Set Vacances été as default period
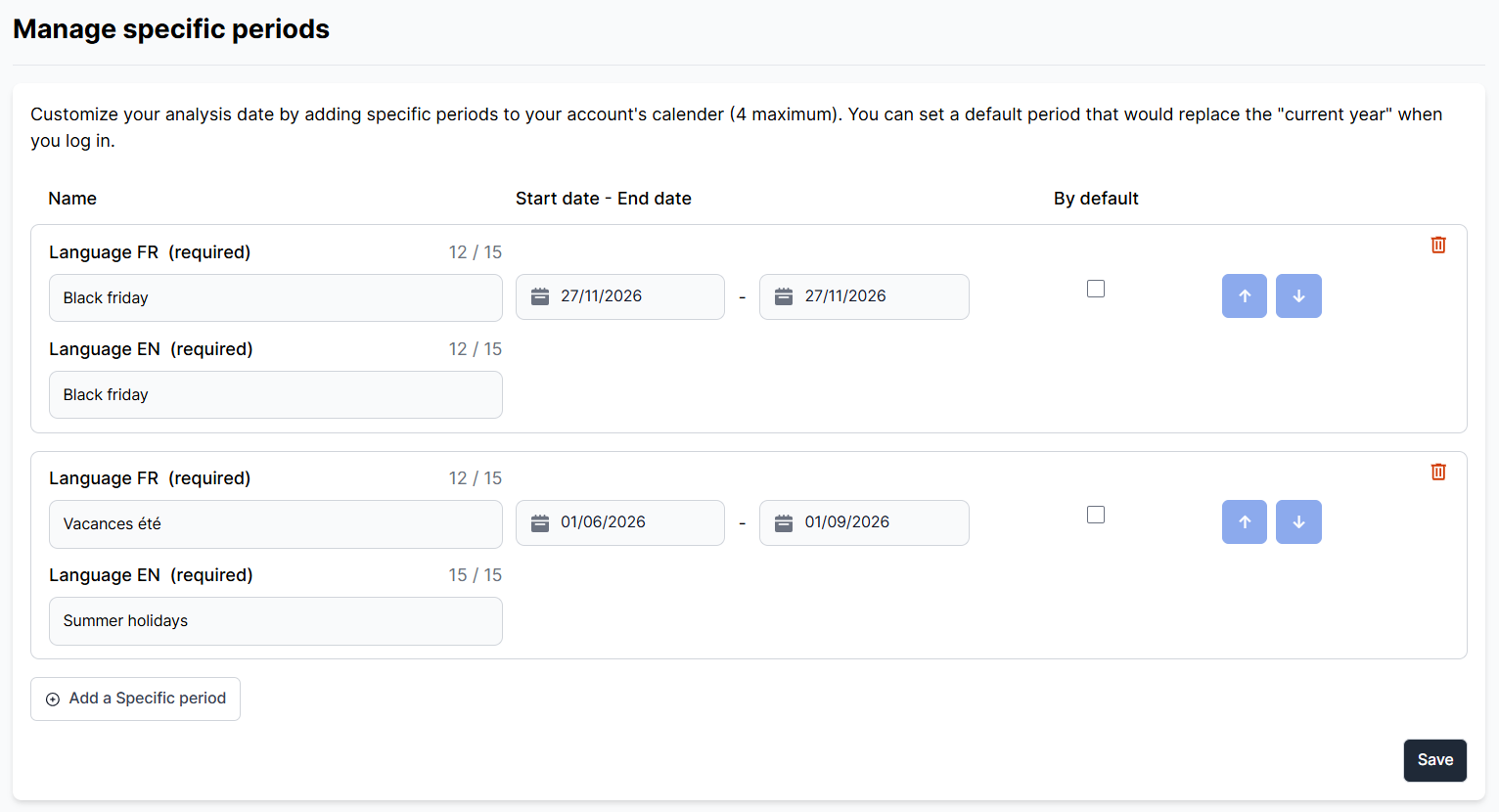The width and height of the screenshot is (1499, 812). 1096,515
